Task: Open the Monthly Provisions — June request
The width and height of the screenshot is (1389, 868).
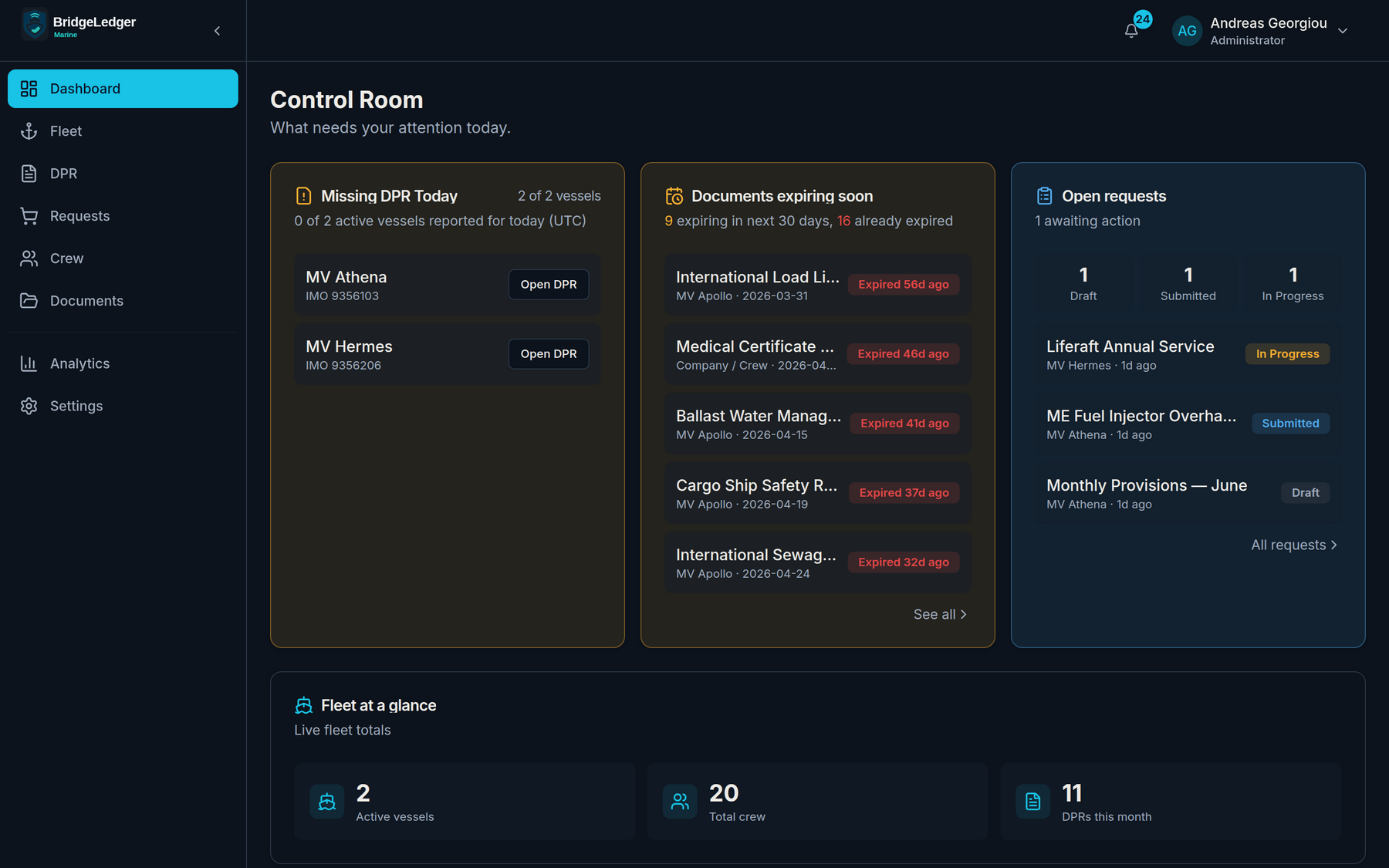Action: click(x=1188, y=493)
